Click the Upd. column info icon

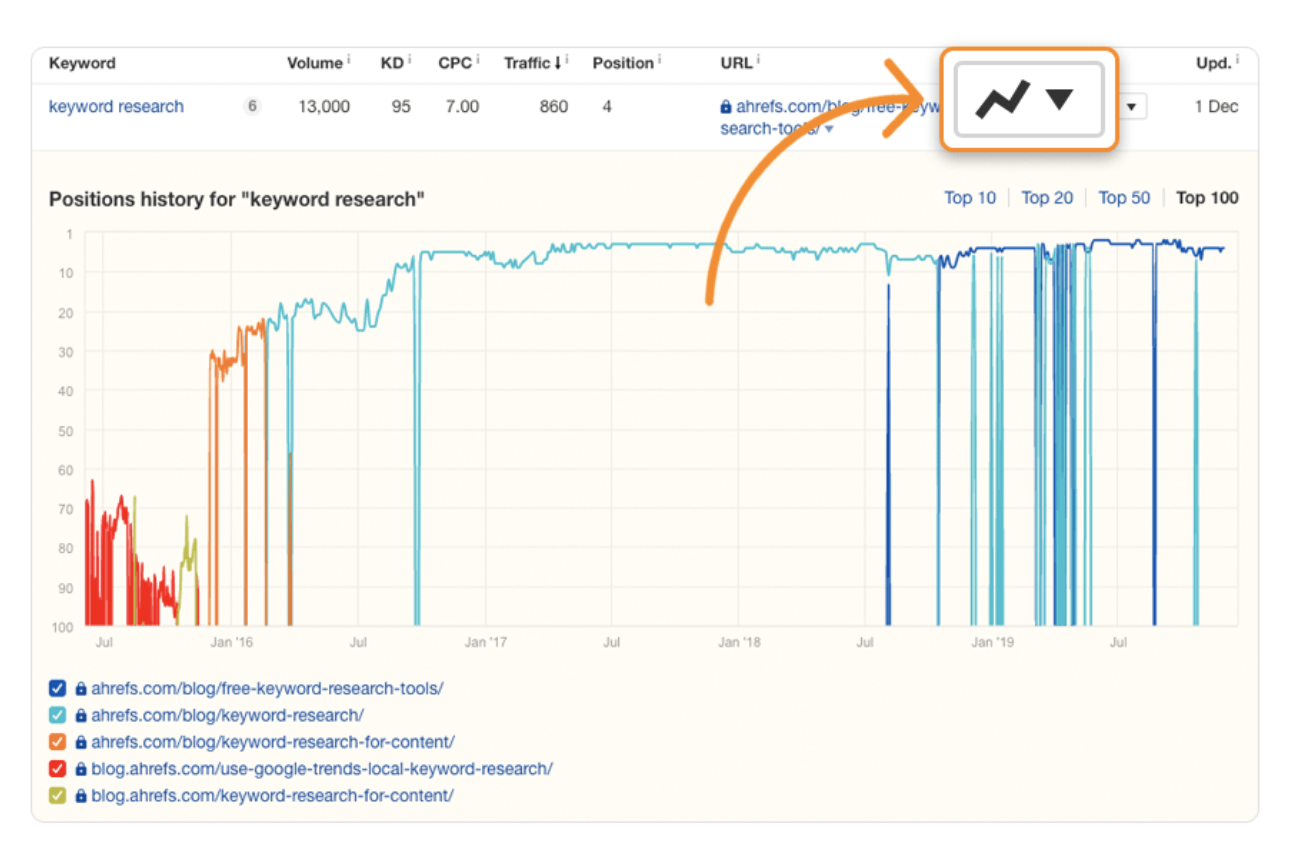tap(1236, 57)
